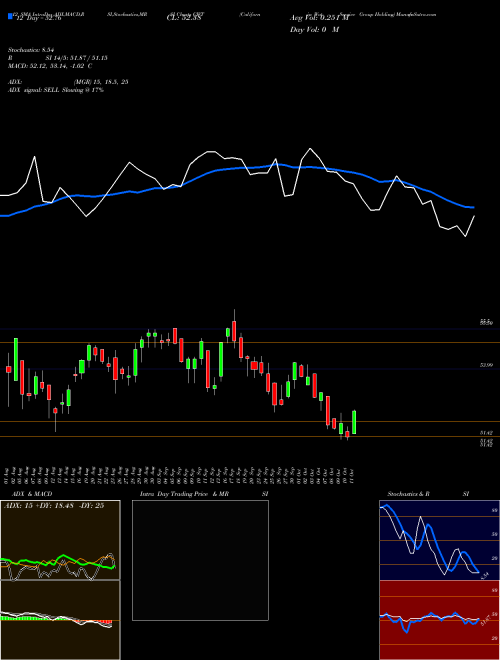Screen dimensions: 500x660
Task: Click the 'SI 14/3: 51.87 / 51.13' reading
Action: (77, 58)
